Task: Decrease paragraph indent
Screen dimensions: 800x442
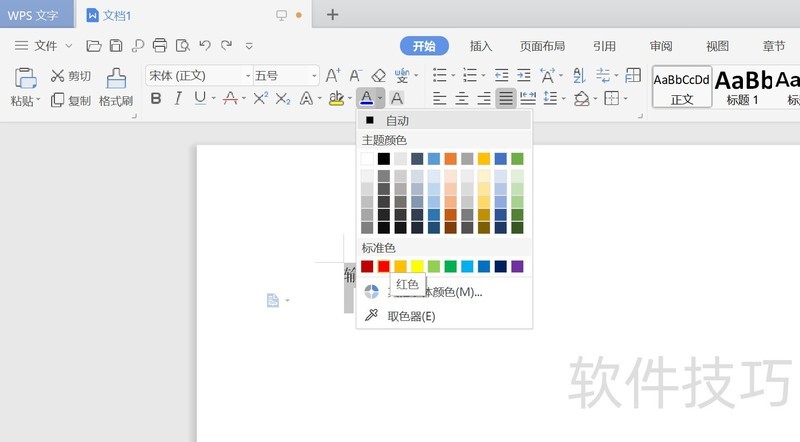Action: coord(502,76)
